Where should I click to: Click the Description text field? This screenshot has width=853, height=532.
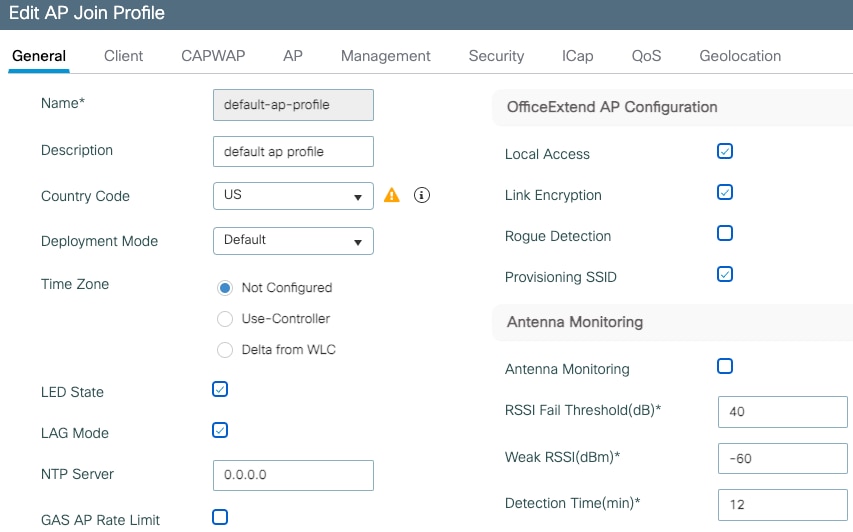293,151
